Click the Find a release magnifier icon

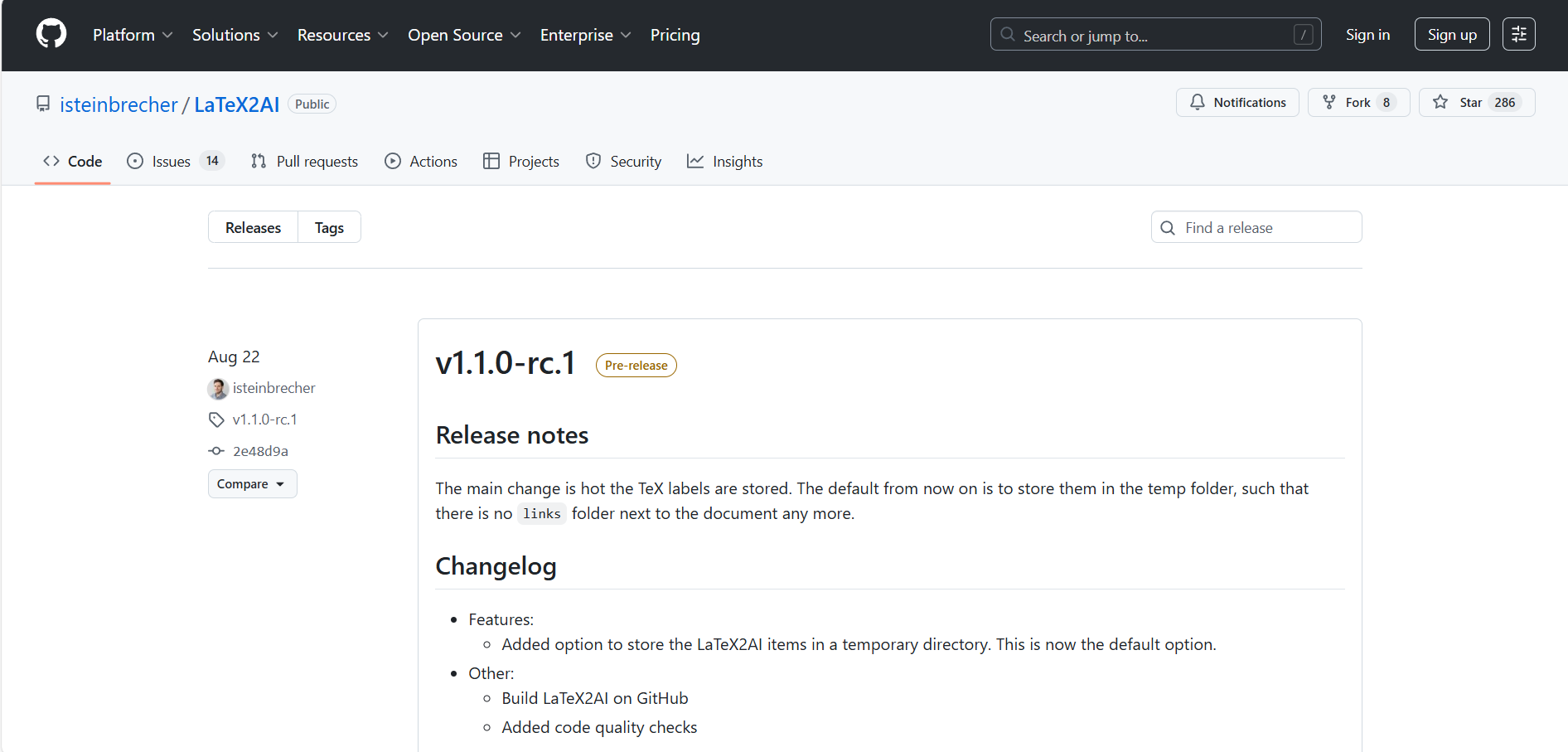point(1168,228)
